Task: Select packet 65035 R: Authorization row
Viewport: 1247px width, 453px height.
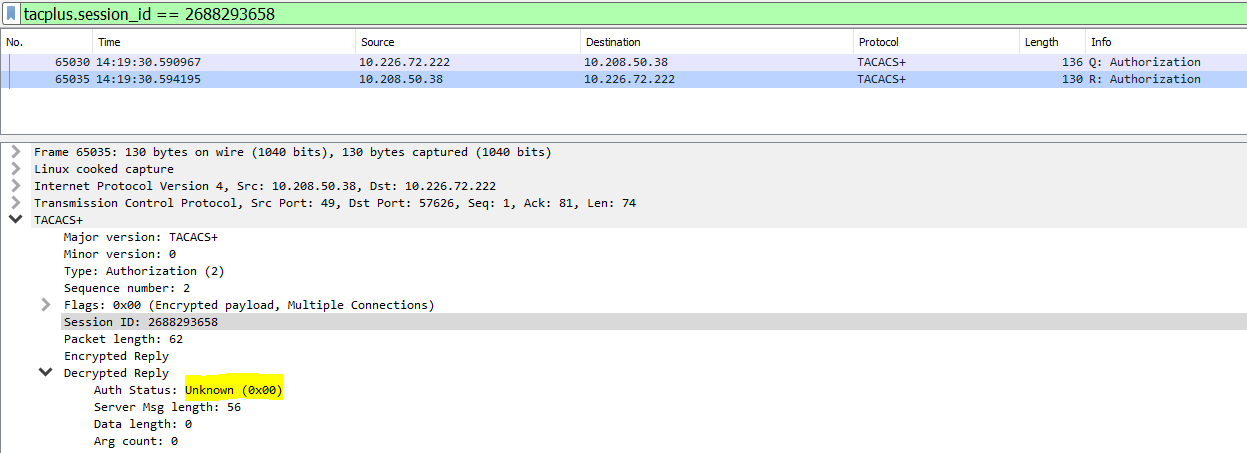Action: click(623, 79)
